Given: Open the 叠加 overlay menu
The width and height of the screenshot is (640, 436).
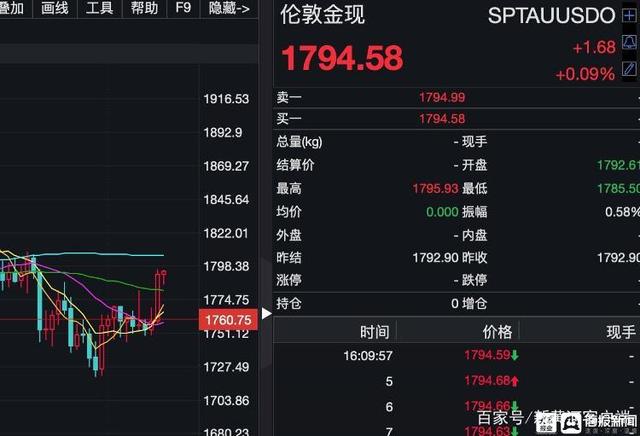Looking at the screenshot, I should tap(14, 9).
